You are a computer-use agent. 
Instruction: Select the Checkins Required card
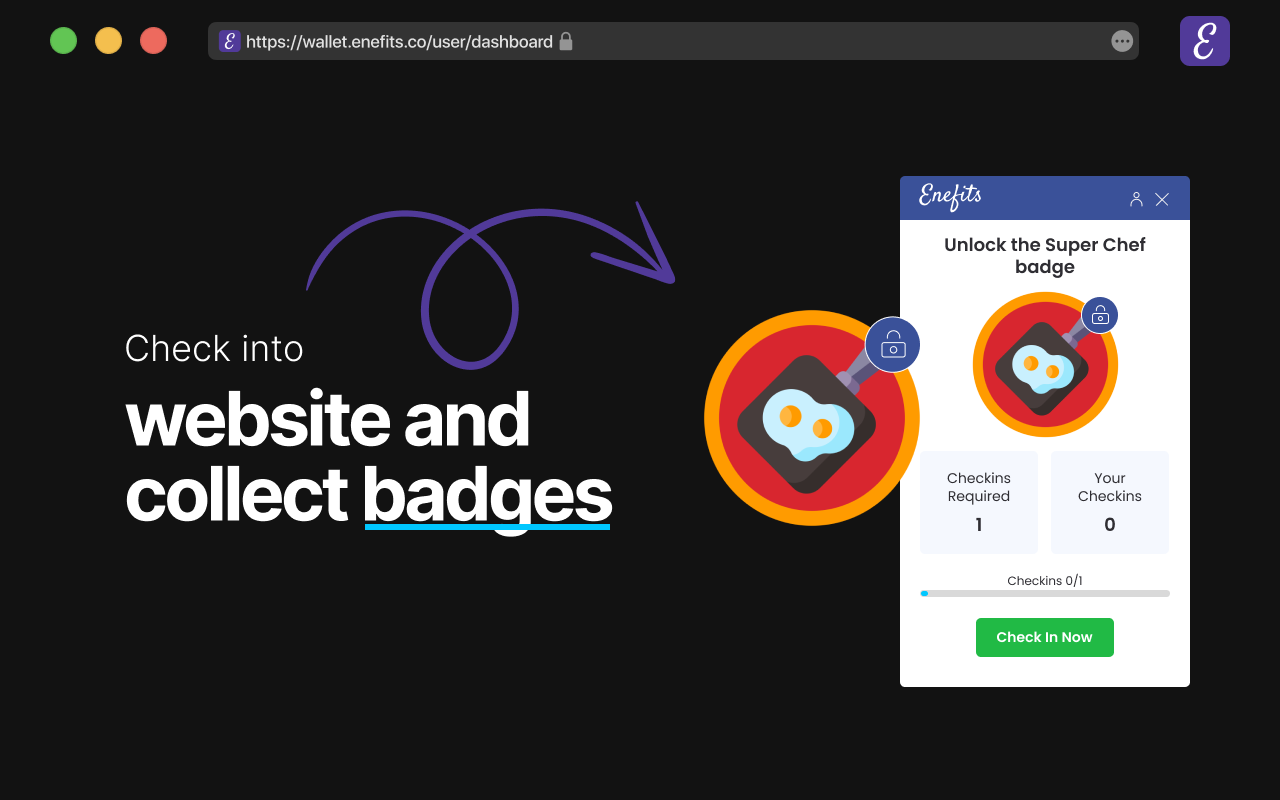click(979, 502)
